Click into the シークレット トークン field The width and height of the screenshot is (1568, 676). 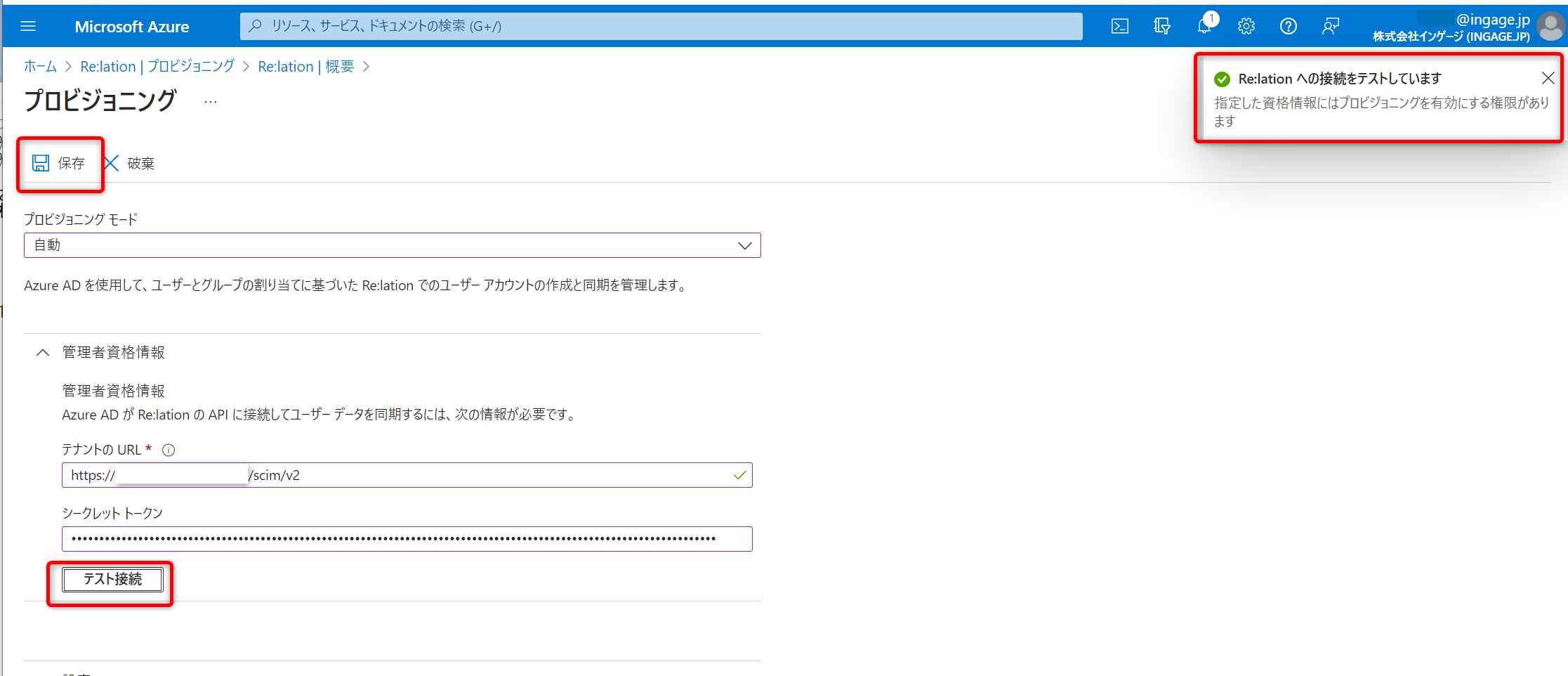pyautogui.click(x=407, y=539)
